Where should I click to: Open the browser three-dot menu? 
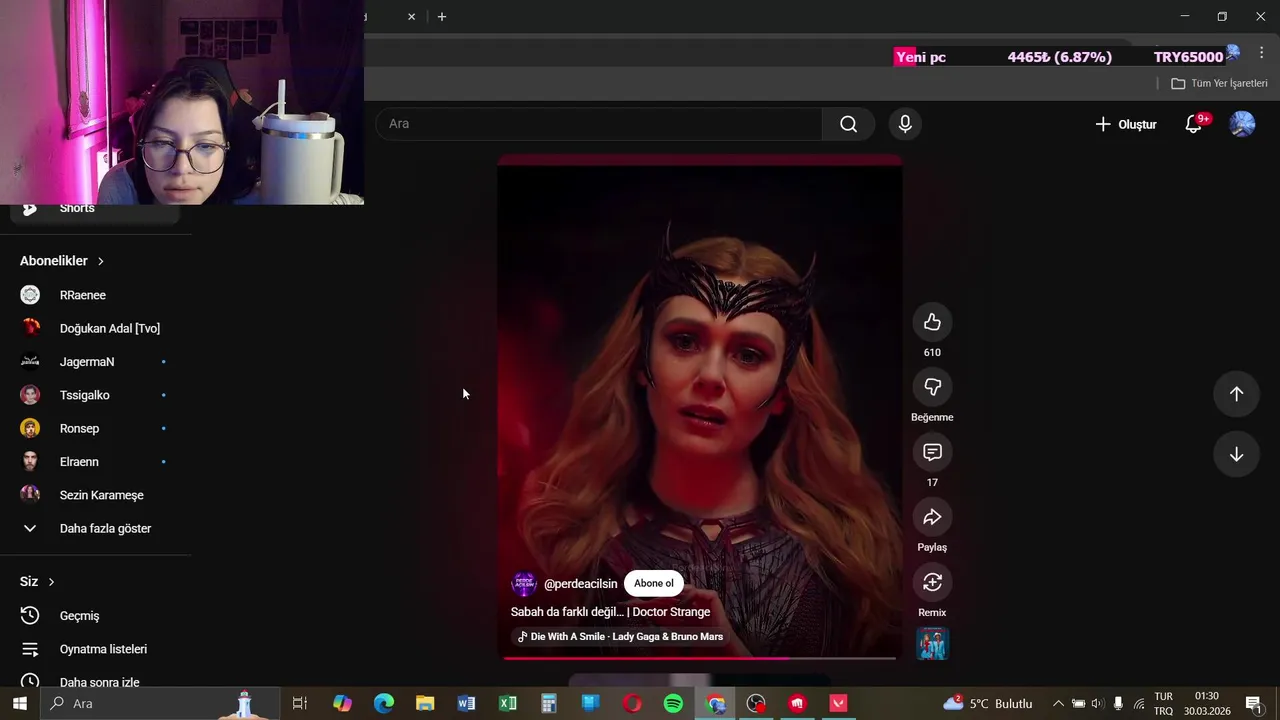tap(1261, 54)
